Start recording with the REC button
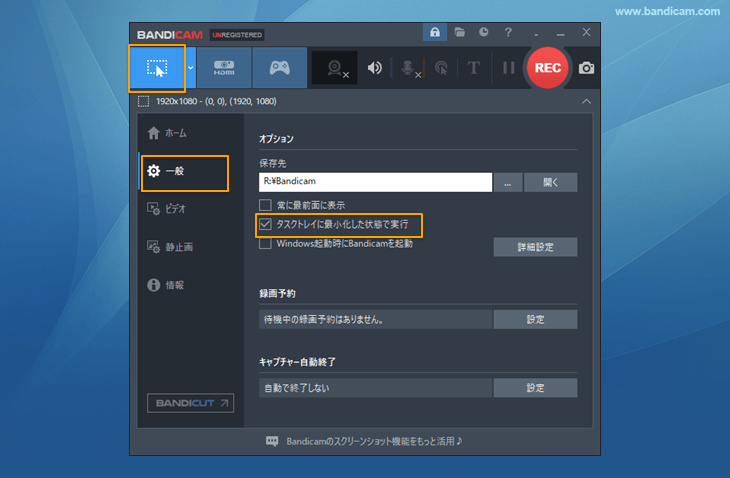The image size is (730, 478). click(548, 68)
